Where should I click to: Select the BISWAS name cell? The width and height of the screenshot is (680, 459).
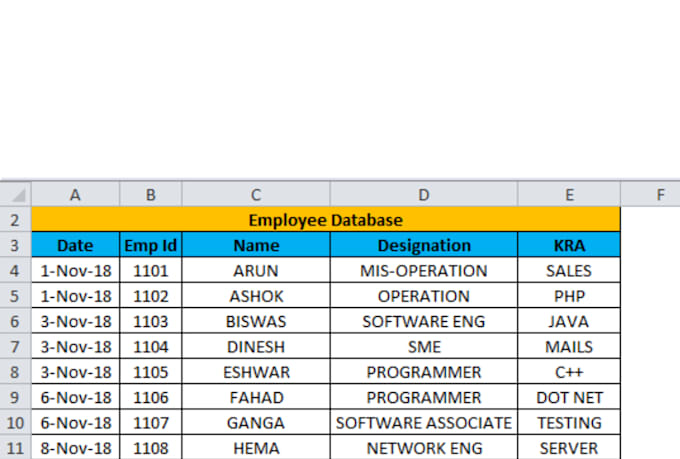tap(256, 321)
